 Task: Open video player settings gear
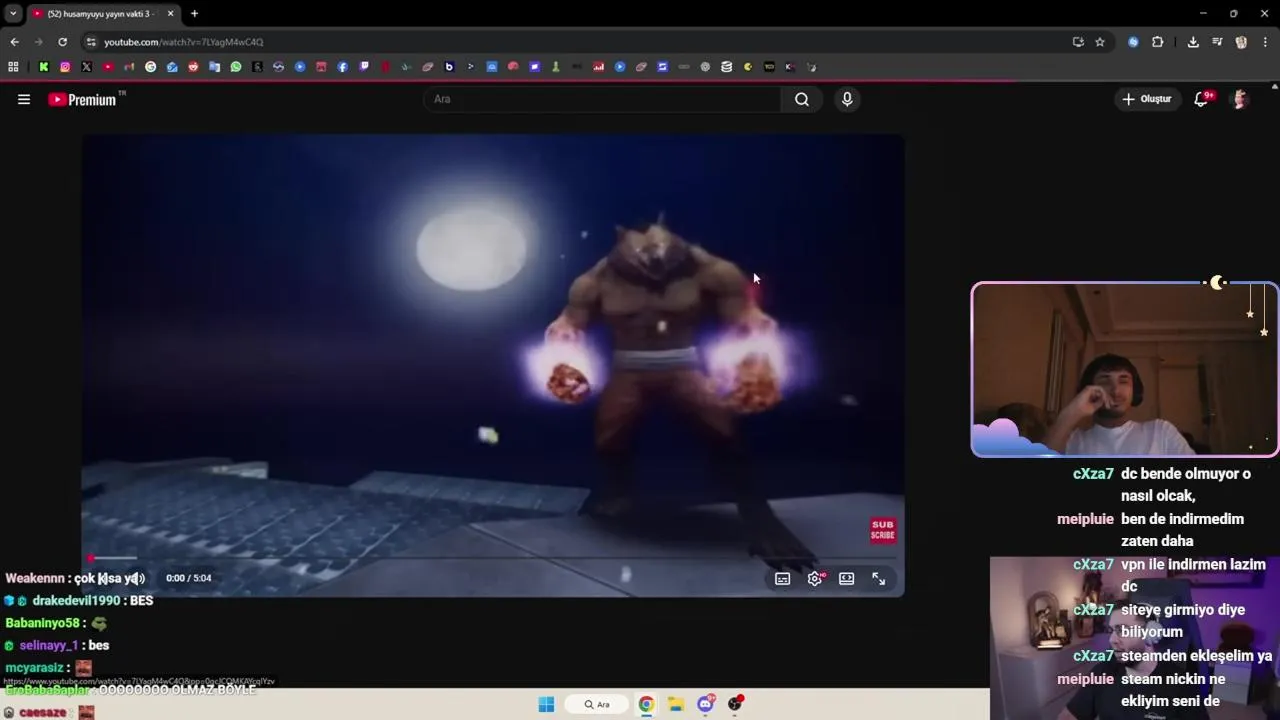(815, 578)
